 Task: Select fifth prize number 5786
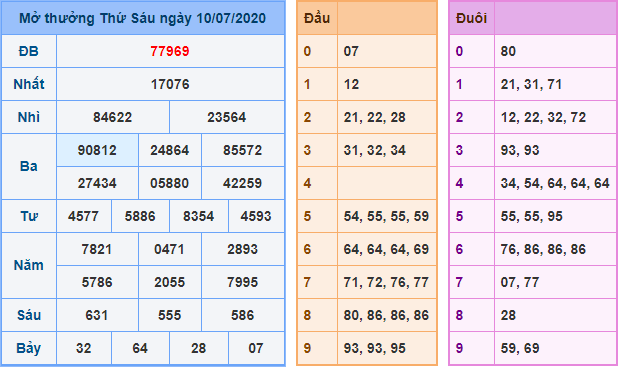(97, 283)
